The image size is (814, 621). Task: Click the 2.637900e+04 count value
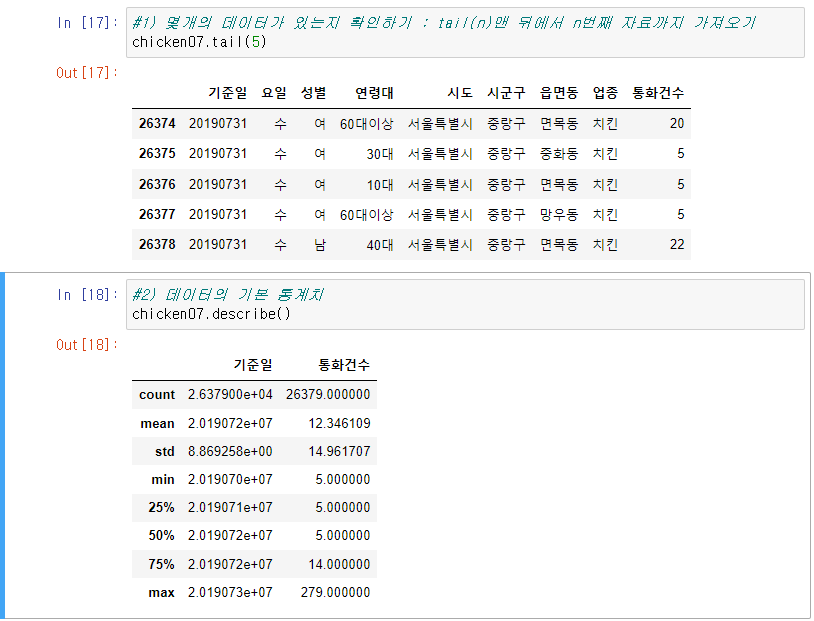[230, 395]
